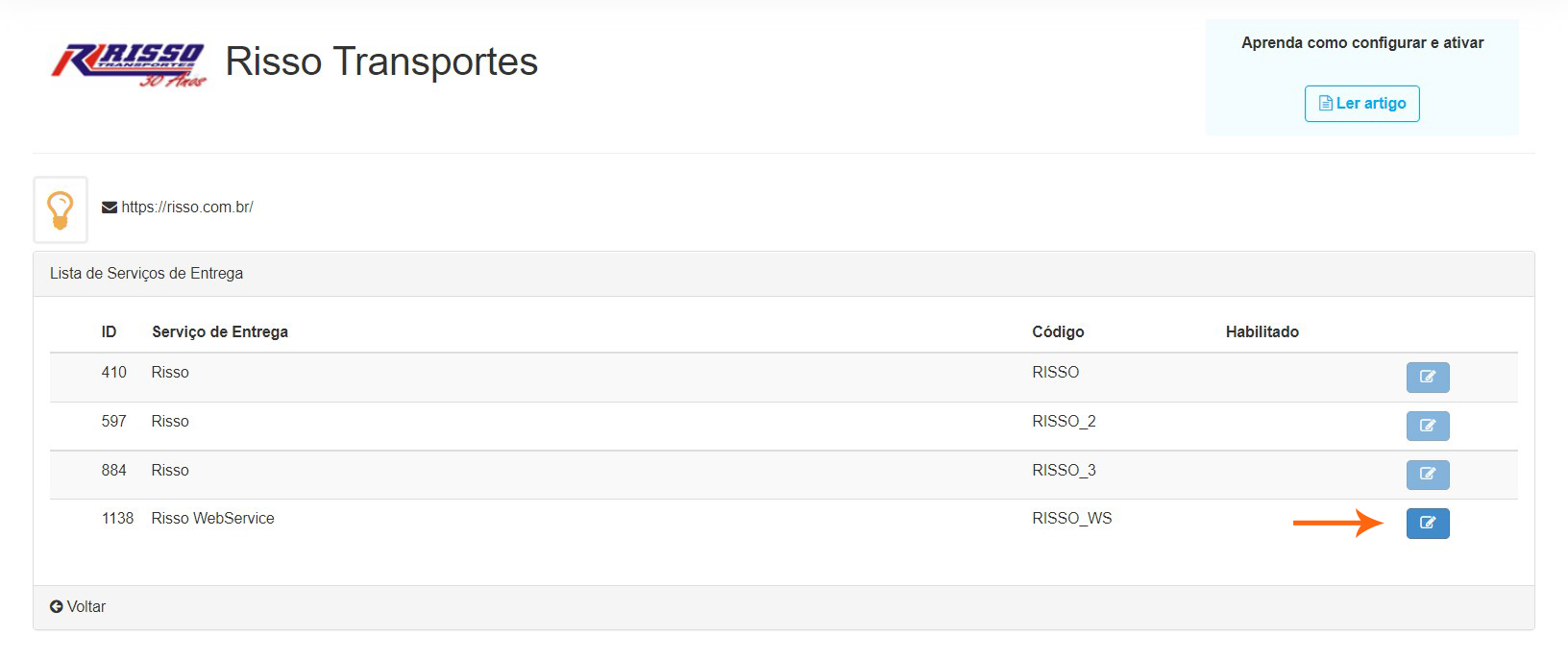Click the Serviço de Entrega column header
1568x660 pixels.
[220, 331]
